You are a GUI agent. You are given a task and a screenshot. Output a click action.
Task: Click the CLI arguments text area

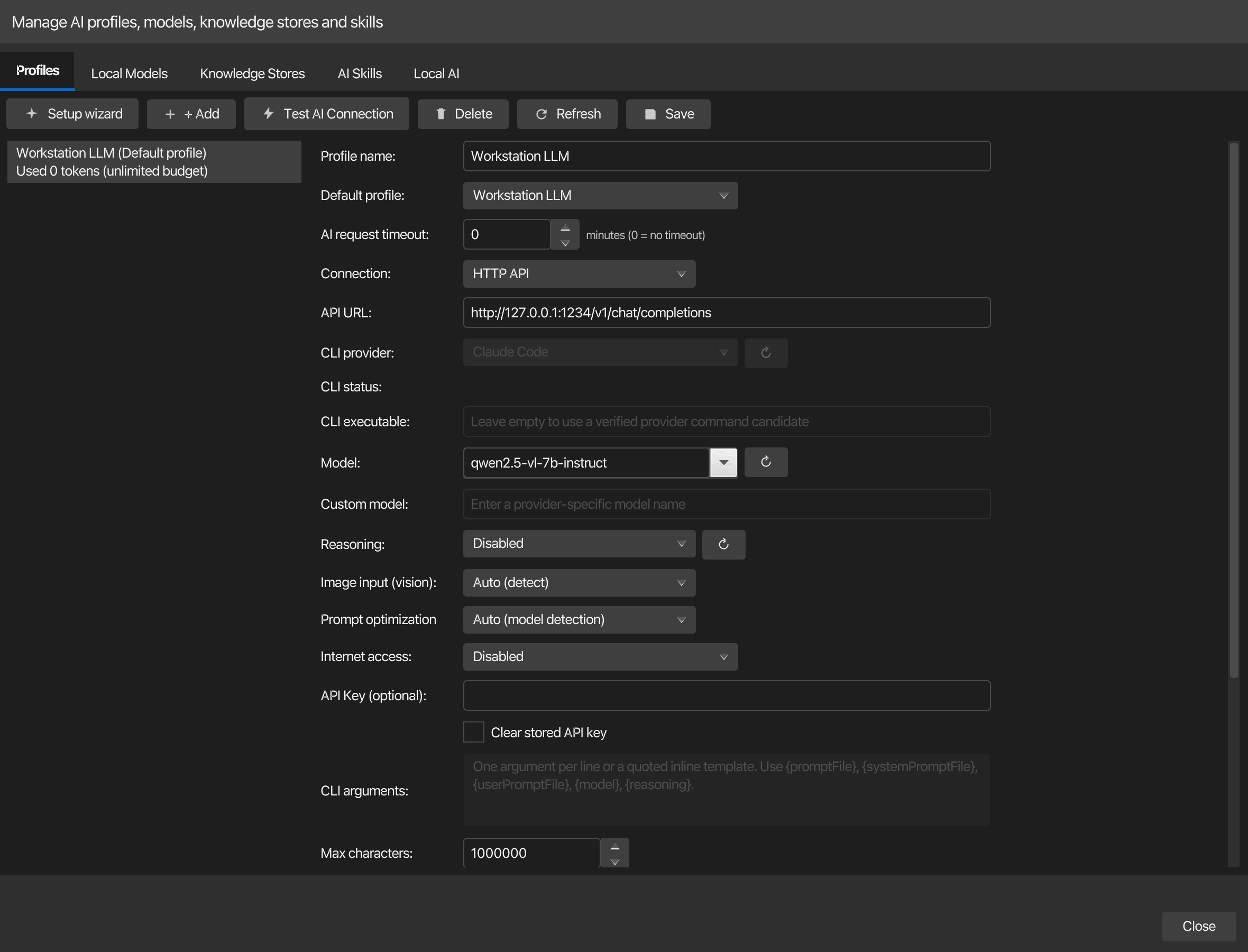coord(727,790)
